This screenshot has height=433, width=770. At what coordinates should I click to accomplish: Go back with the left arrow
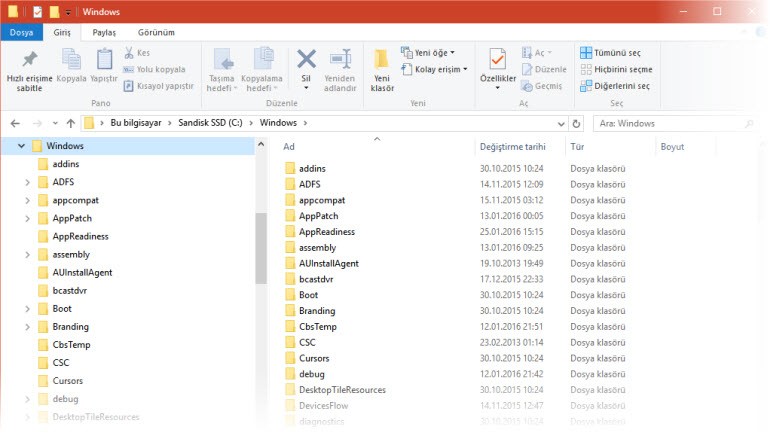(15, 123)
